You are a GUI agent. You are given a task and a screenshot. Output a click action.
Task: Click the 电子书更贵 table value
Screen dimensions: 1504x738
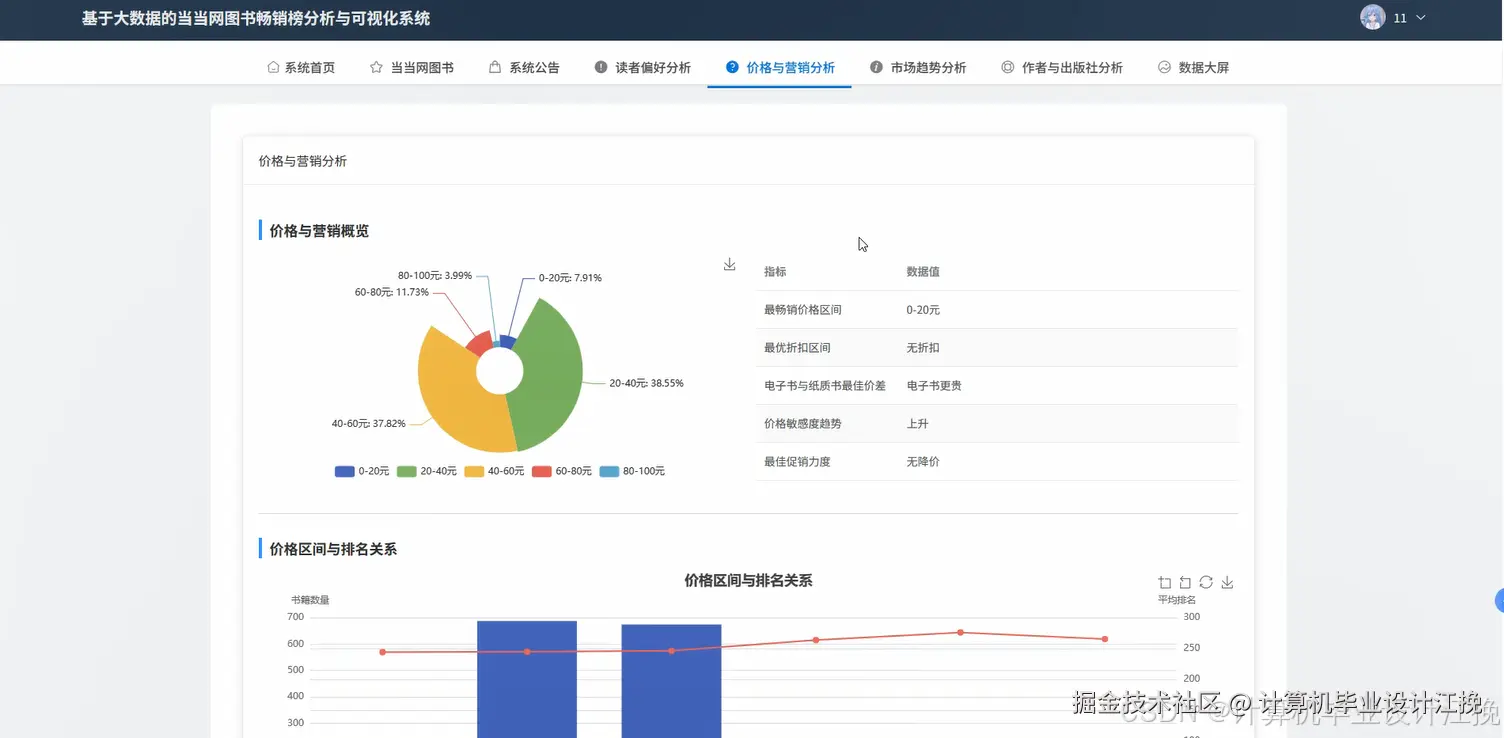(x=934, y=386)
